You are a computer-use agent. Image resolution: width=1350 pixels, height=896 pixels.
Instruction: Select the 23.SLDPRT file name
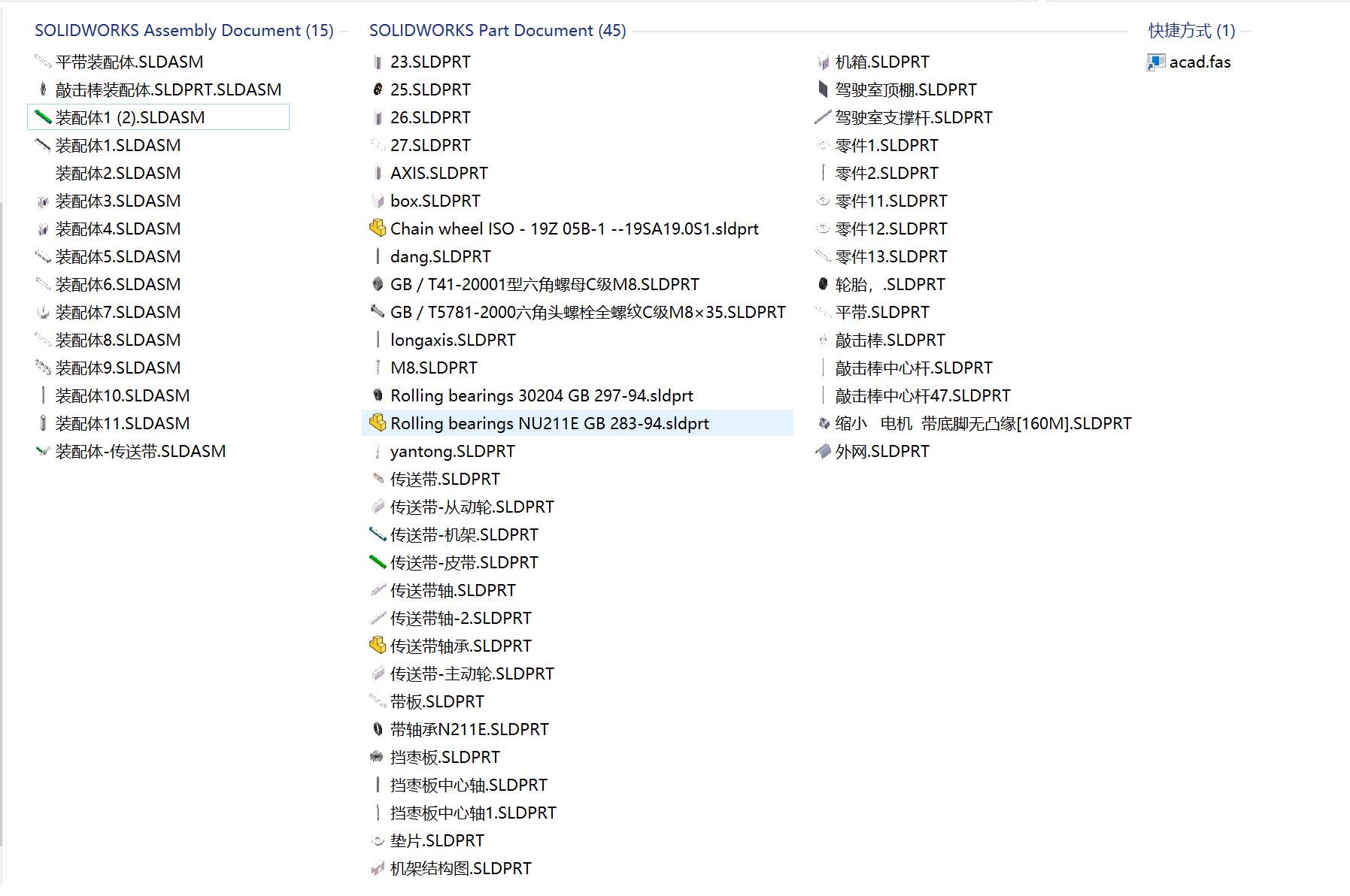tap(431, 62)
